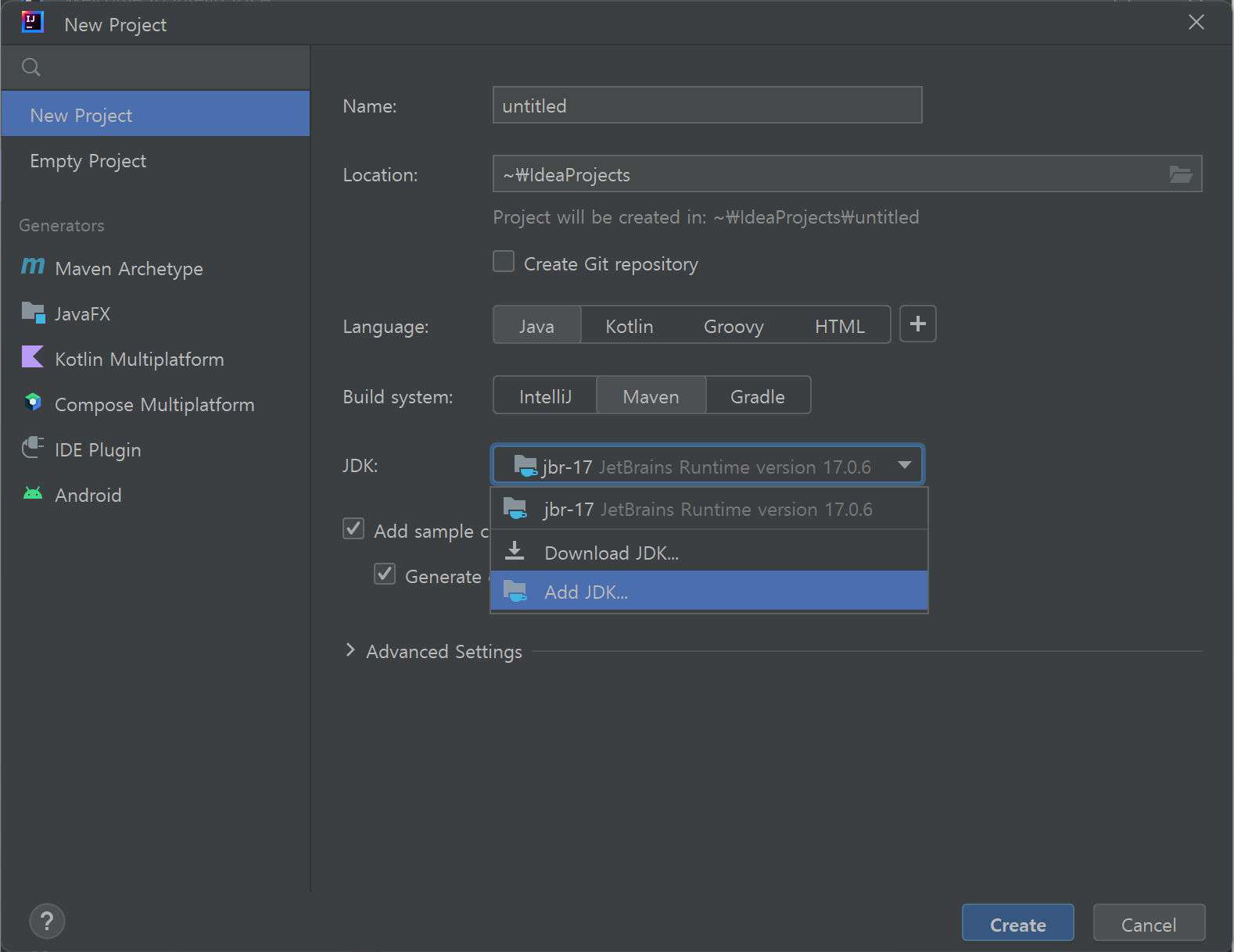1234x952 pixels.
Task: Close the New Project dialog
Action: coord(1196,22)
